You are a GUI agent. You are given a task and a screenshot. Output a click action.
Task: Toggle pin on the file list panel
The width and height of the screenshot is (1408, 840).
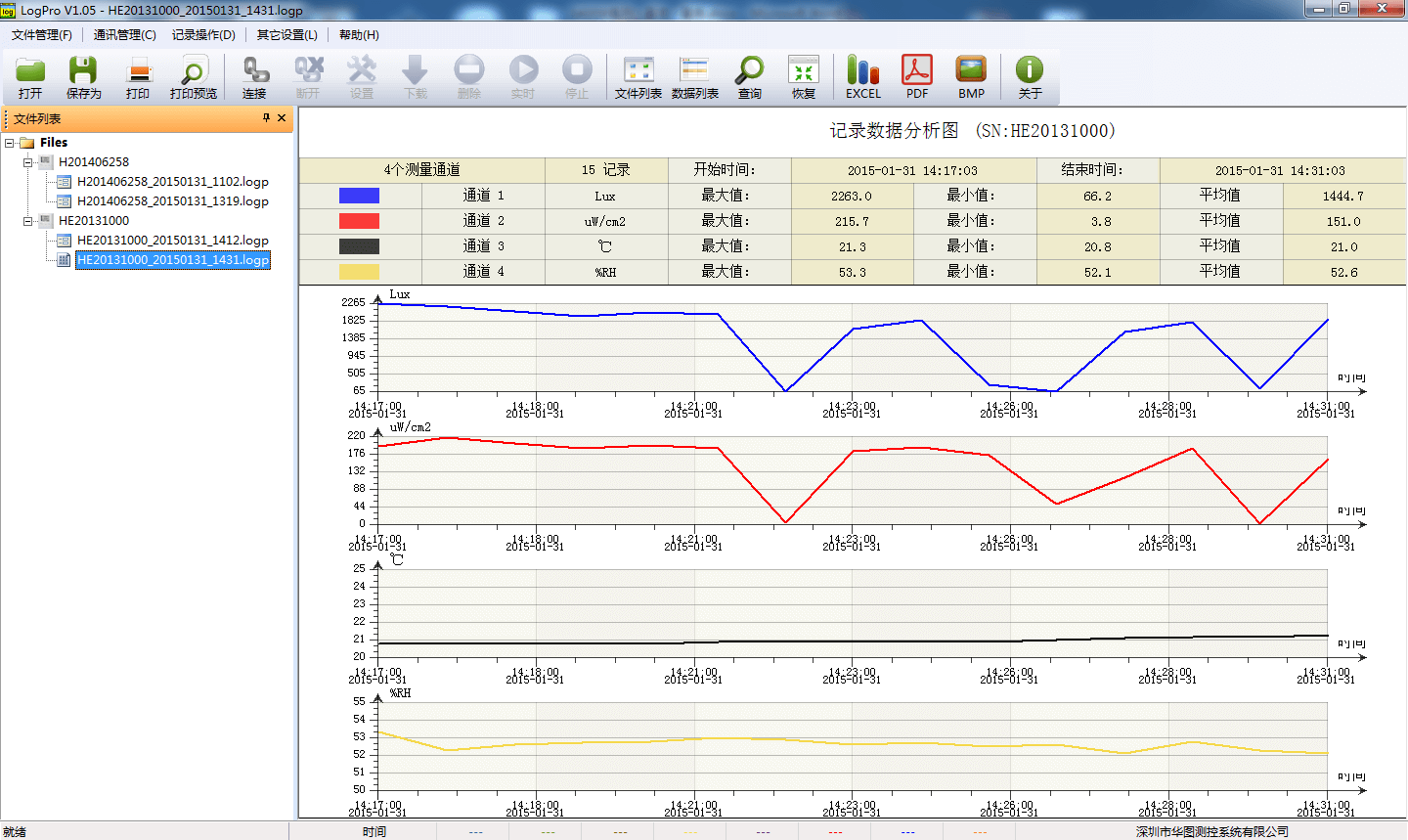266,118
